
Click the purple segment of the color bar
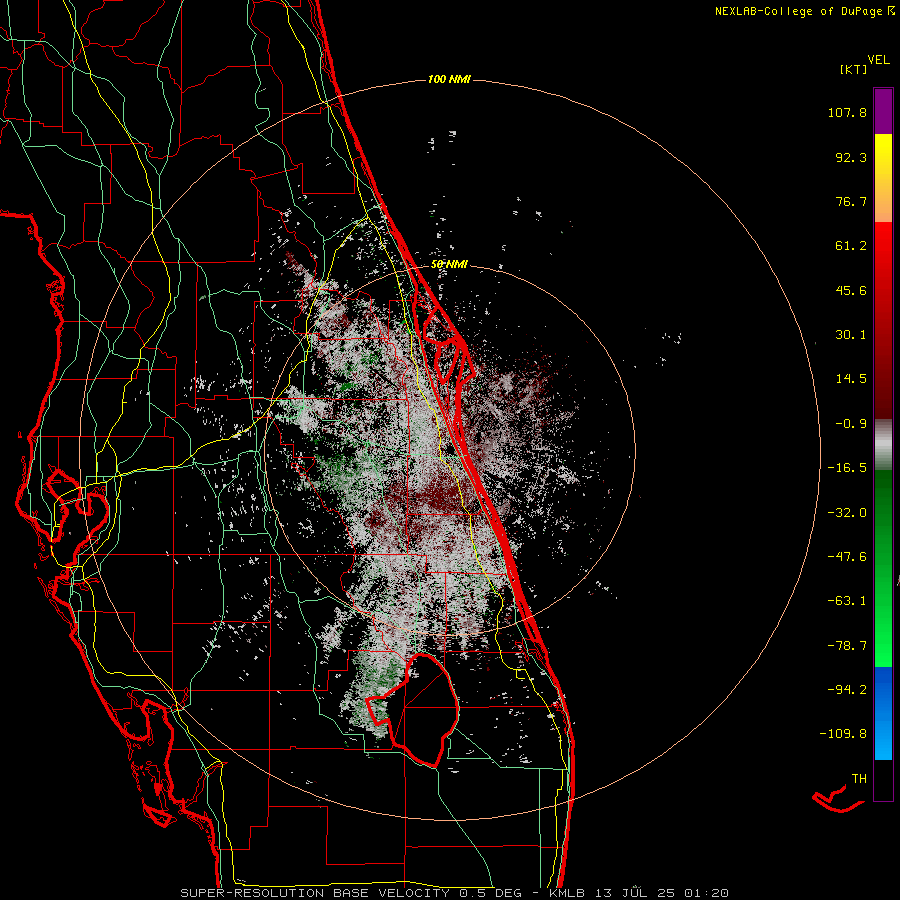[883, 112]
